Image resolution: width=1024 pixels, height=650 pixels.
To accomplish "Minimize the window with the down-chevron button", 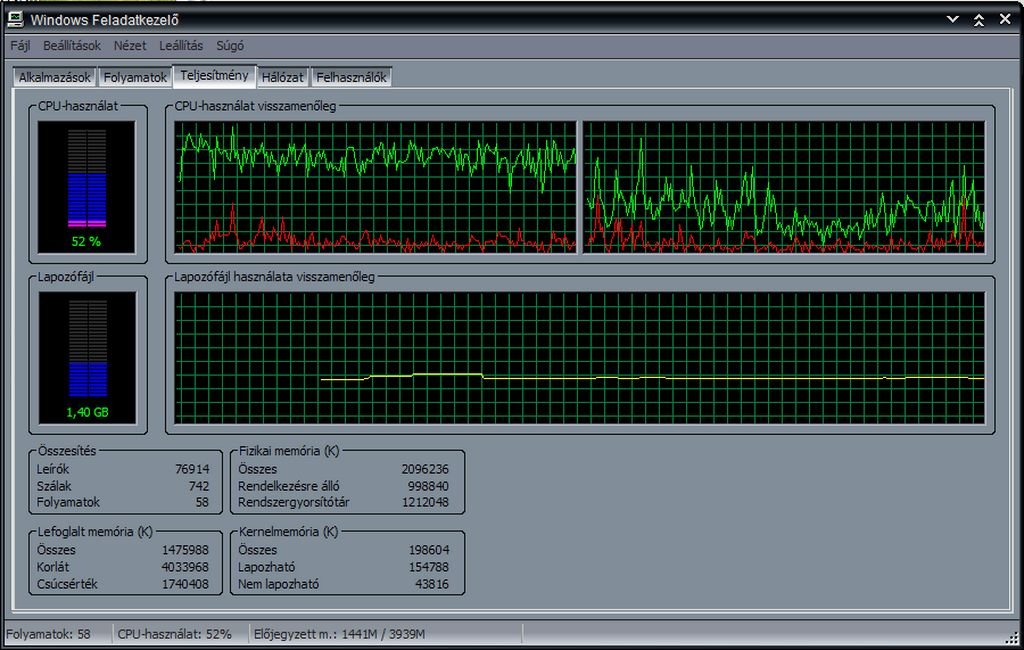I will 953,20.
